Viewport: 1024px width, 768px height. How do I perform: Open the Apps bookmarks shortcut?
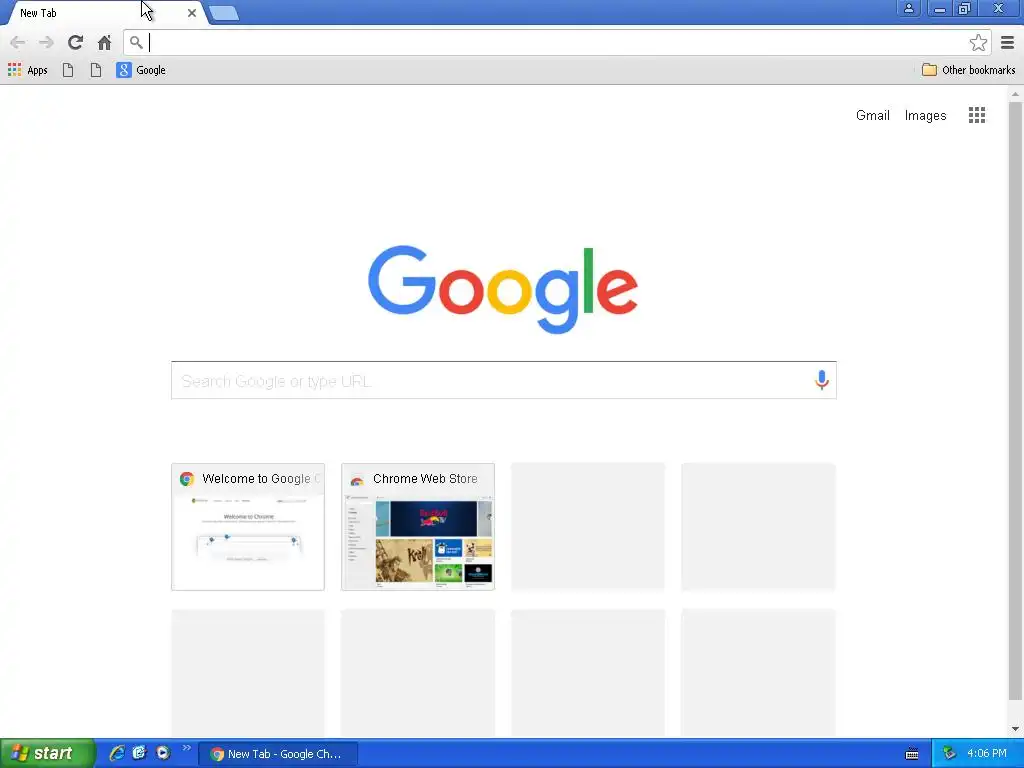click(x=27, y=70)
